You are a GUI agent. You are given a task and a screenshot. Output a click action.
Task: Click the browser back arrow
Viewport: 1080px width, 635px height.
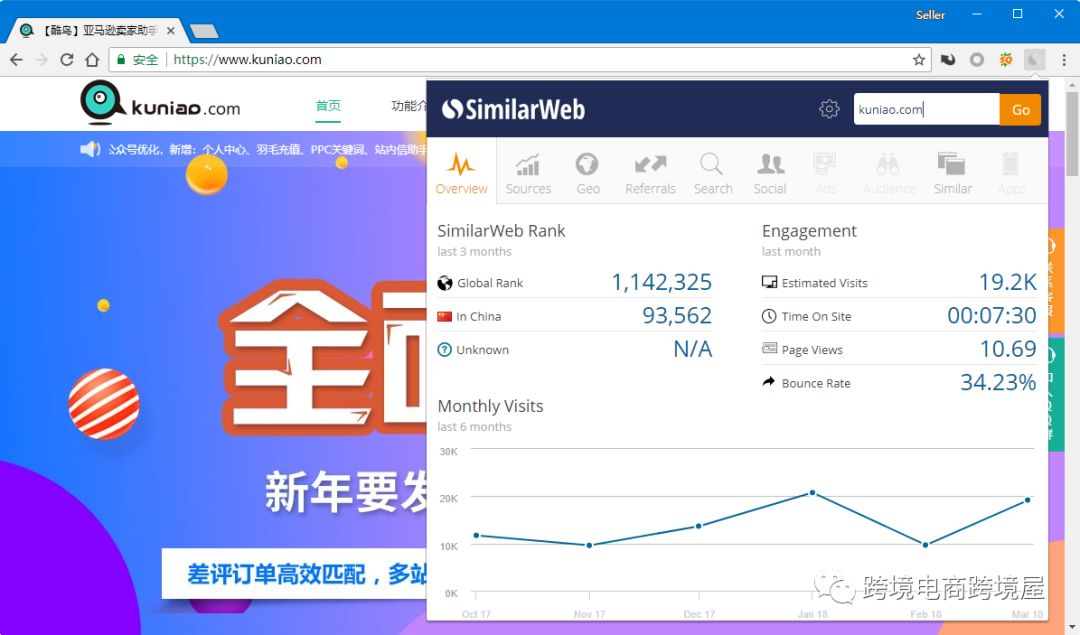click(16, 60)
